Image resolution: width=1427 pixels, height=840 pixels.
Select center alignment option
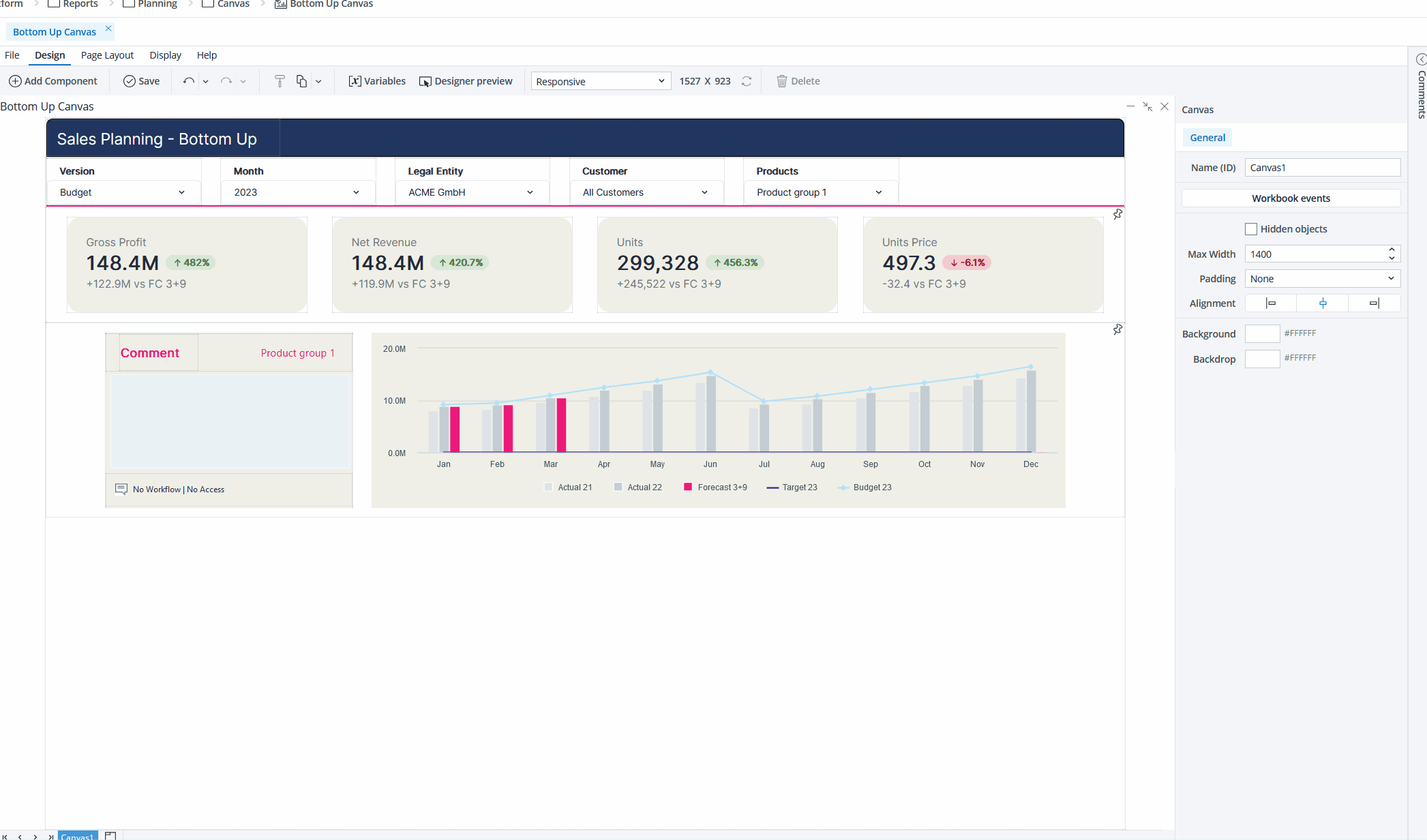coord(1323,303)
